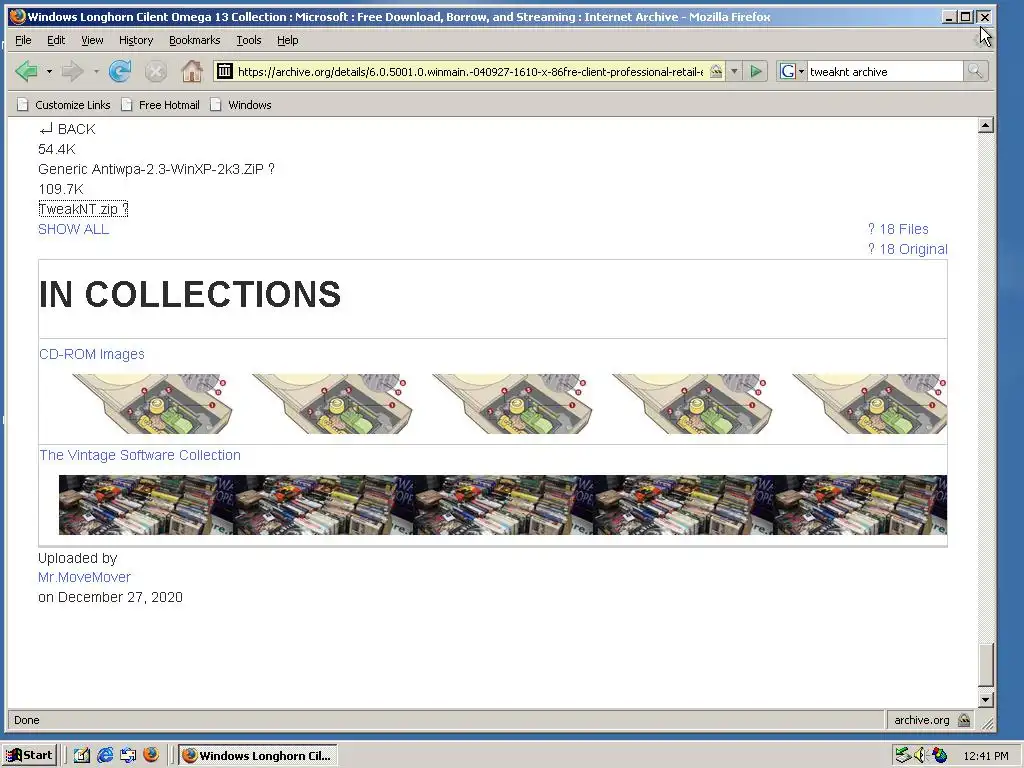Screen dimensions: 1024x768
Task: Click the Safely Remove Hardware tray icon
Action: click(x=903, y=756)
